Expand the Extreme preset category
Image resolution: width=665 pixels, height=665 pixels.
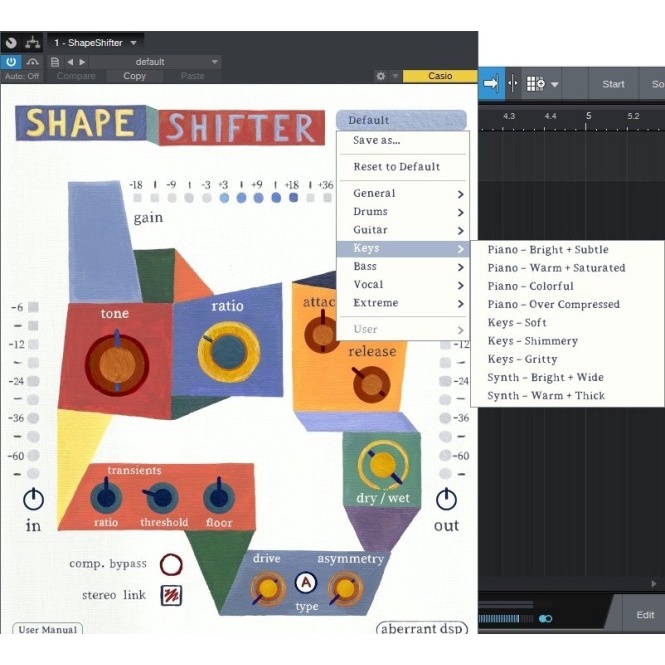403,303
